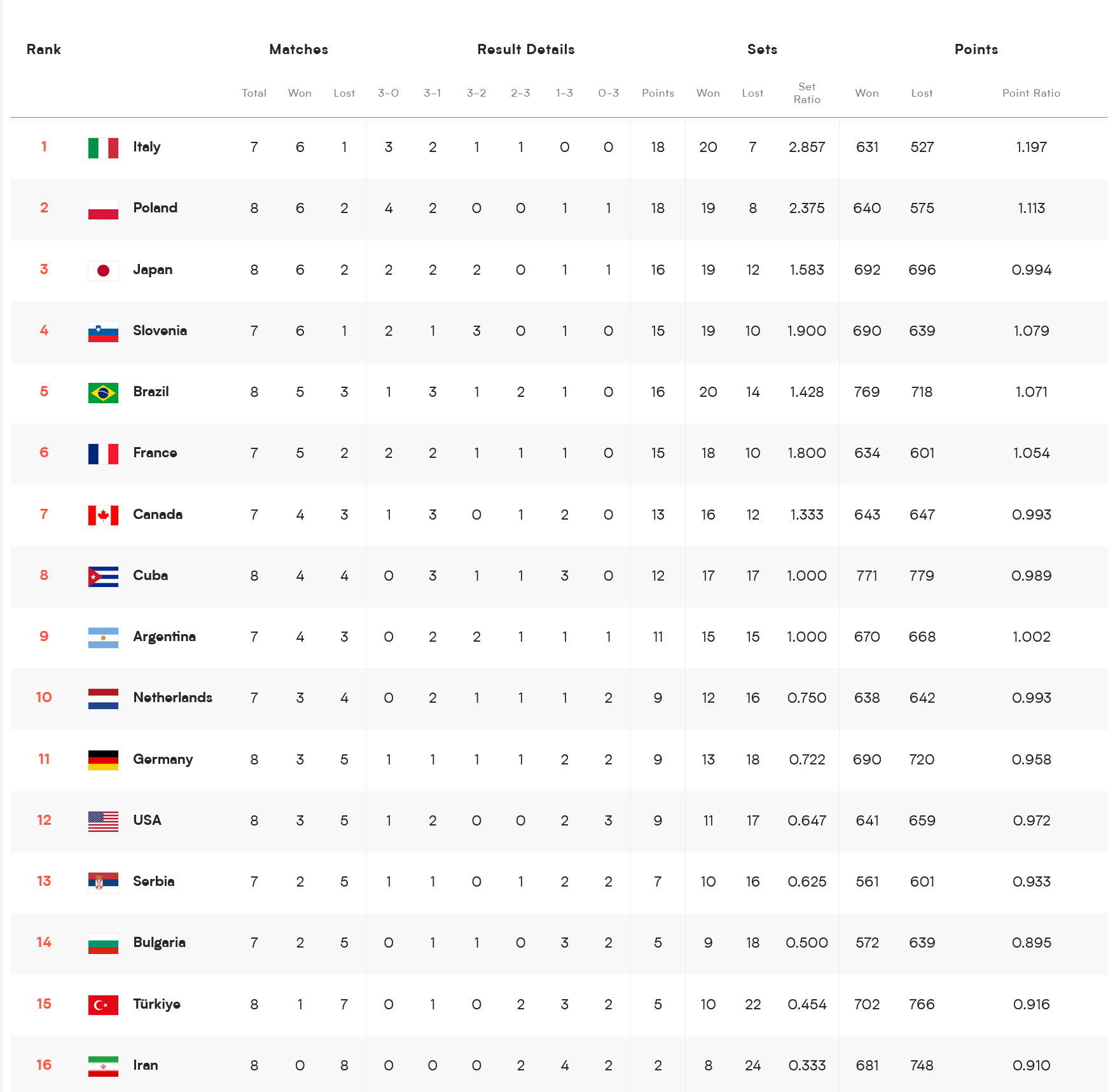Click the USA flag icon
This screenshot has height=1092, width=1108.
pos(103,821)
